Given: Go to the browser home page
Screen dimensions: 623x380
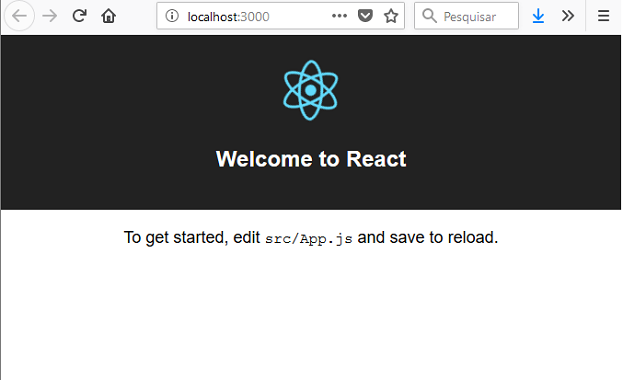Looking at the screenshot, I should click(108, 16).
